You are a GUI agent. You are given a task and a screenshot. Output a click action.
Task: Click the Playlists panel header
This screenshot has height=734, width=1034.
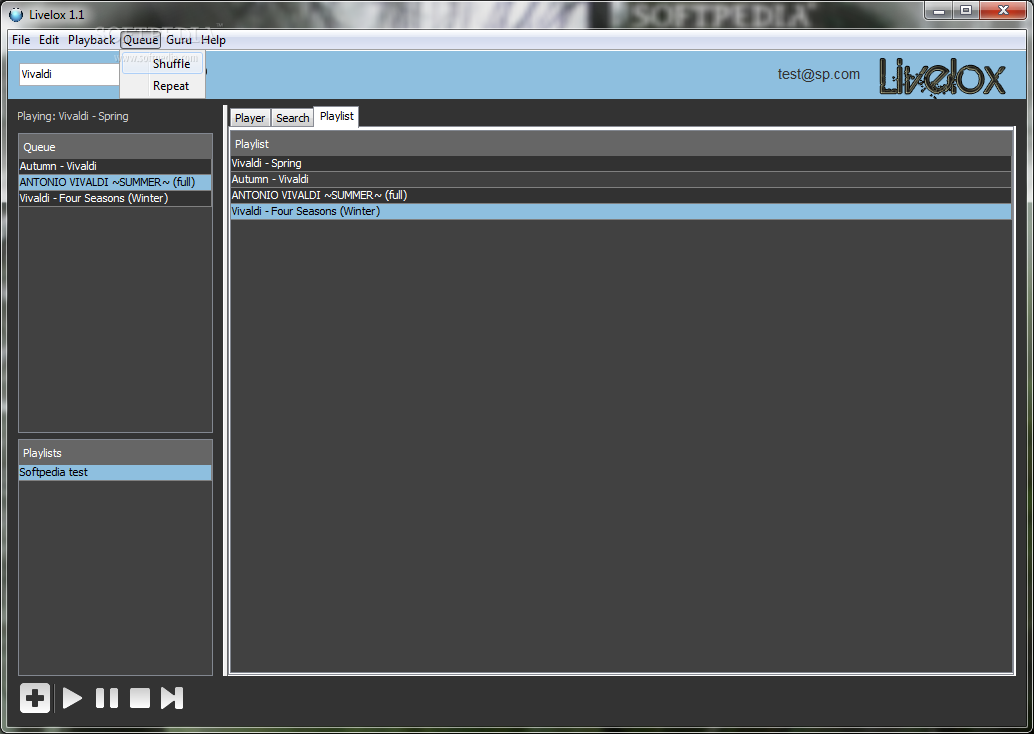click(115, 452)
